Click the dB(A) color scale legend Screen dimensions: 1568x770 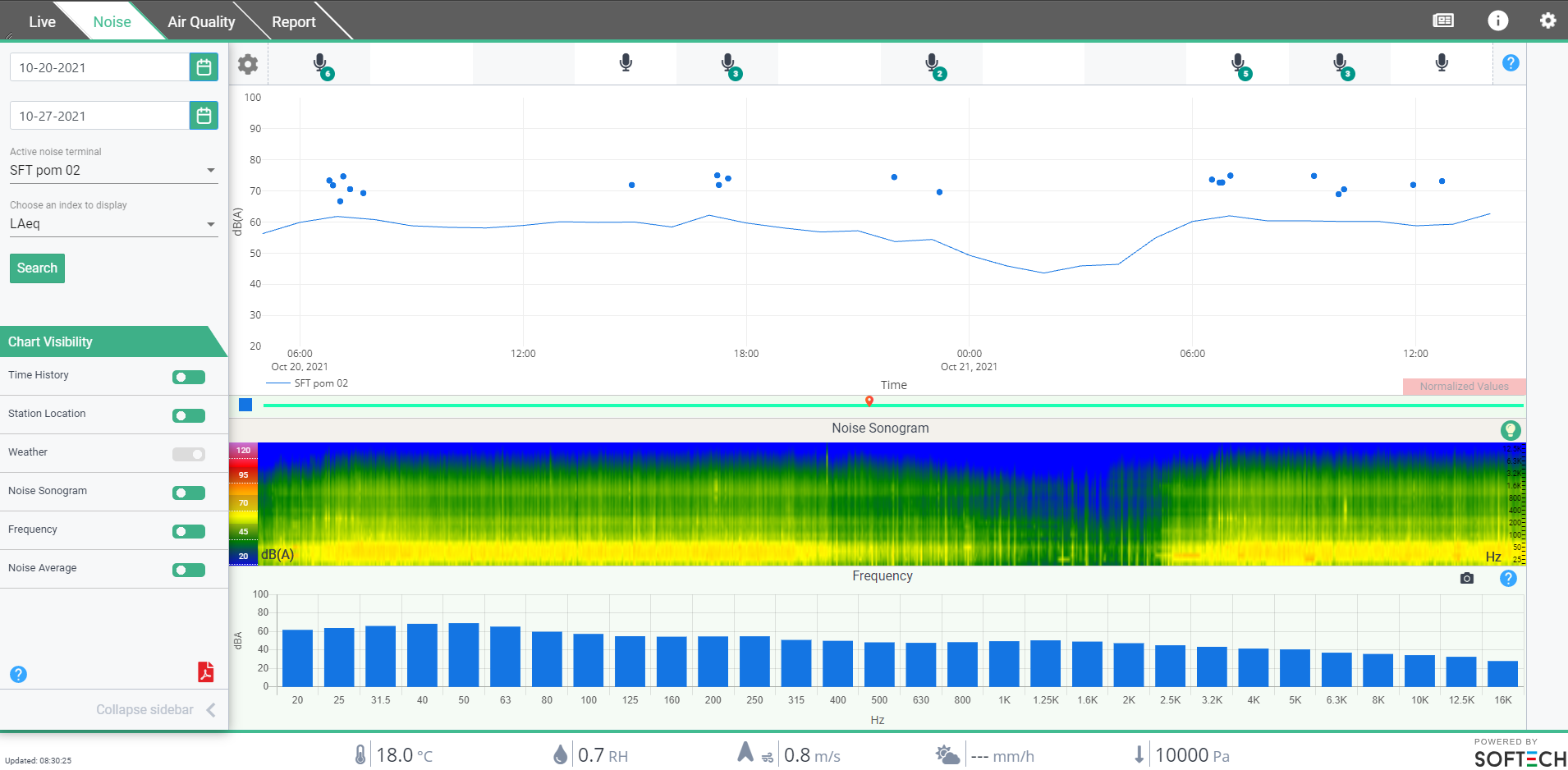point(243,504)
